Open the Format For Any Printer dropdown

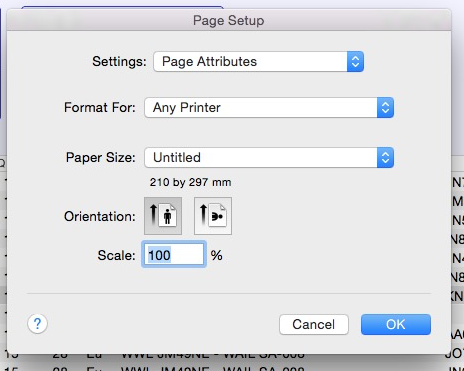click(269, 107)
